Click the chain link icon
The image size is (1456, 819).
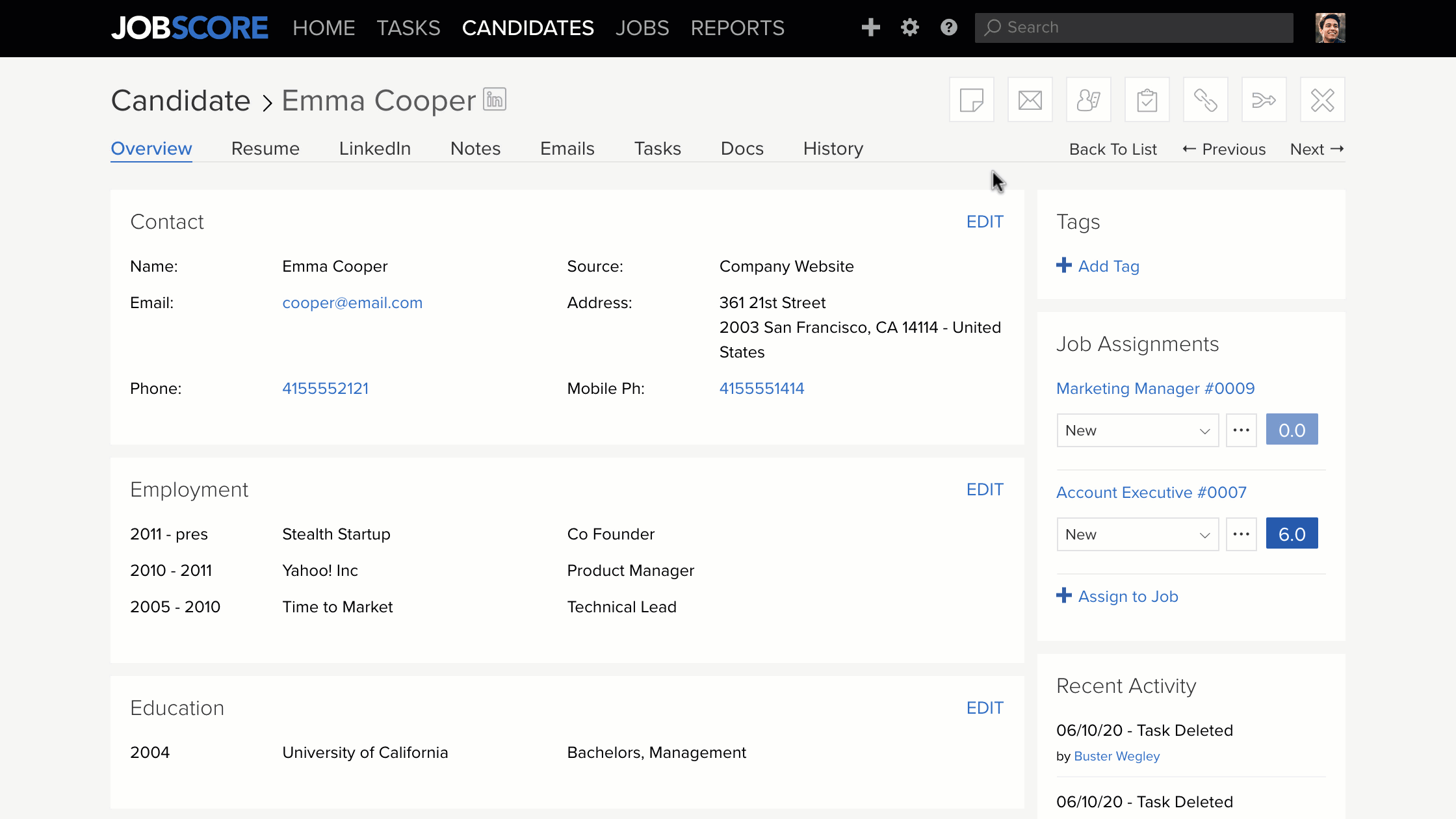tap(1205, 99)
